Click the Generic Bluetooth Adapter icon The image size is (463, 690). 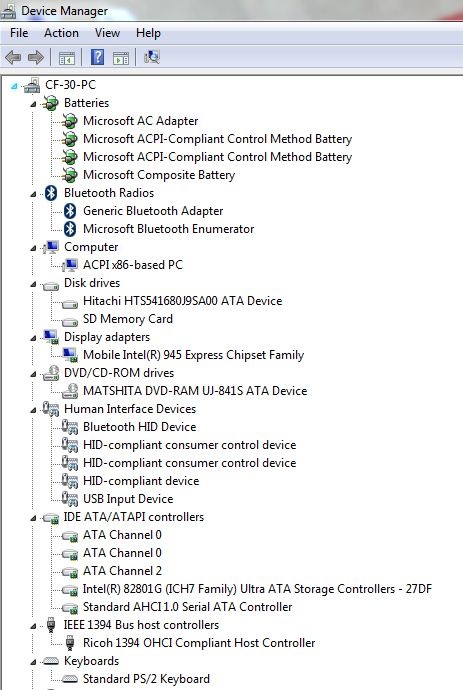70,211
